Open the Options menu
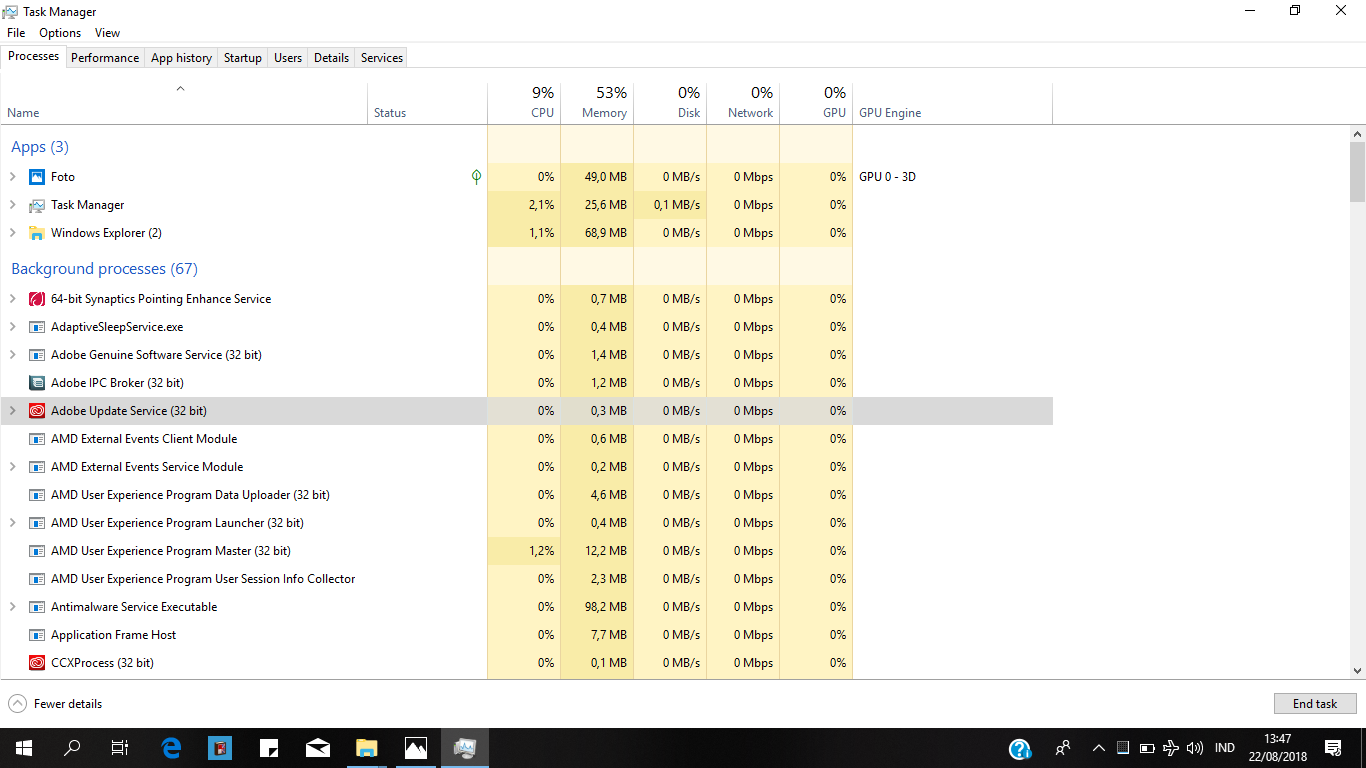Viewport: 1366px width, 768px height. 60,33
